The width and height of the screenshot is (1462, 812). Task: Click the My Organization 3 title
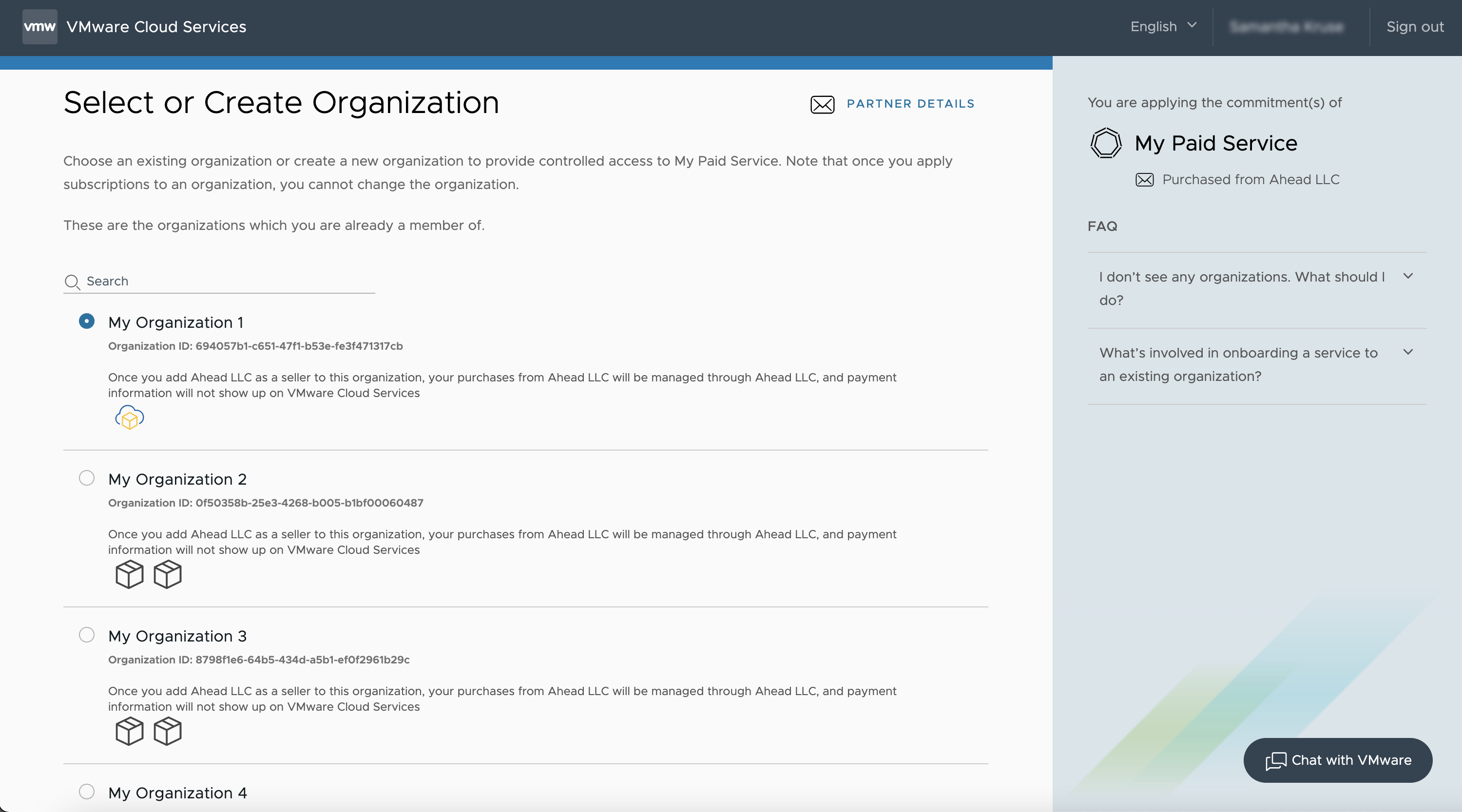coord(178,636)
